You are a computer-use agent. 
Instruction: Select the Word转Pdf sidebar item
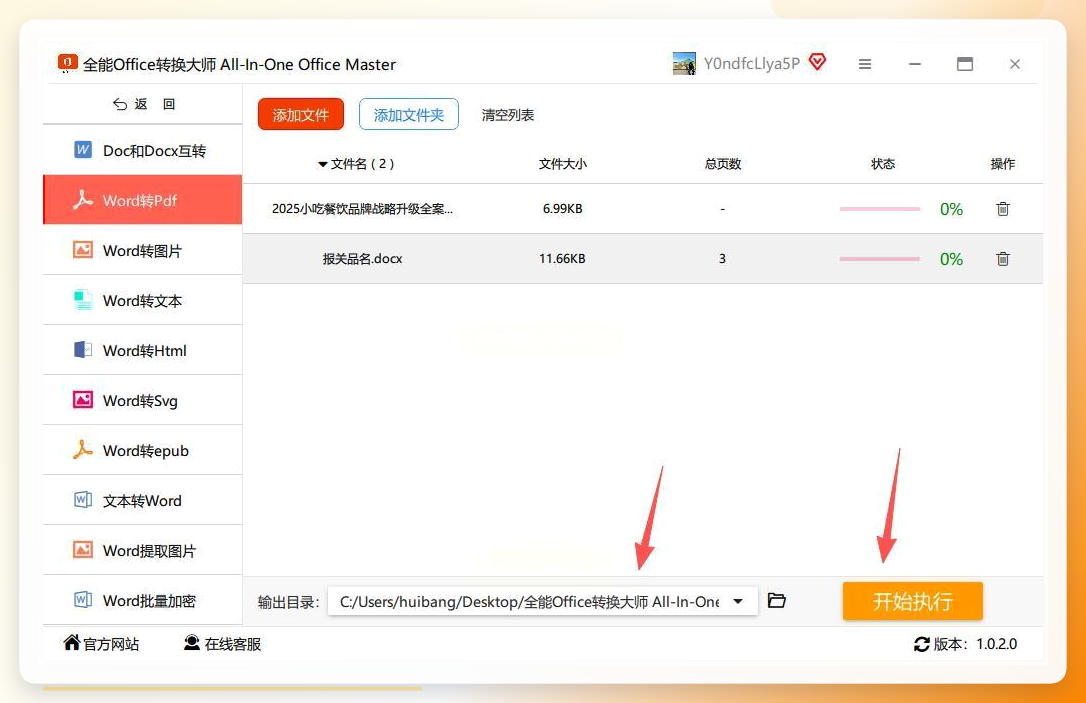click(x=143, y=199)
